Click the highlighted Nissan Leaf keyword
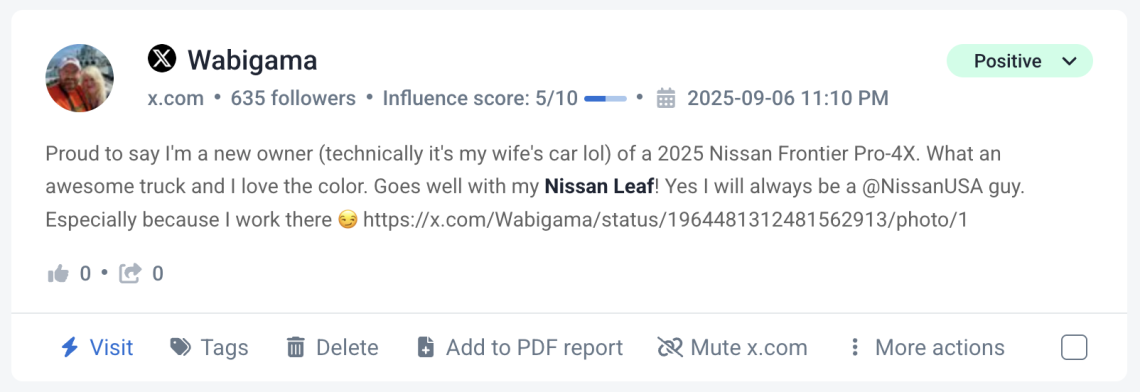Viewport: 1140px width, 392px height. (x=598, y=187)
